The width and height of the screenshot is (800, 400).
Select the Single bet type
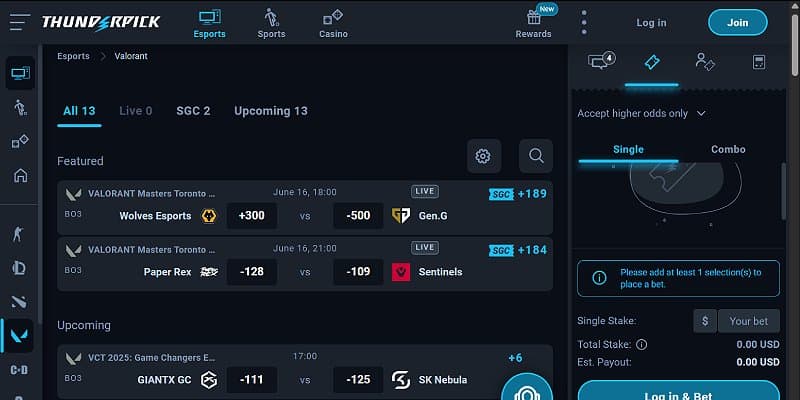click(628, 149)
